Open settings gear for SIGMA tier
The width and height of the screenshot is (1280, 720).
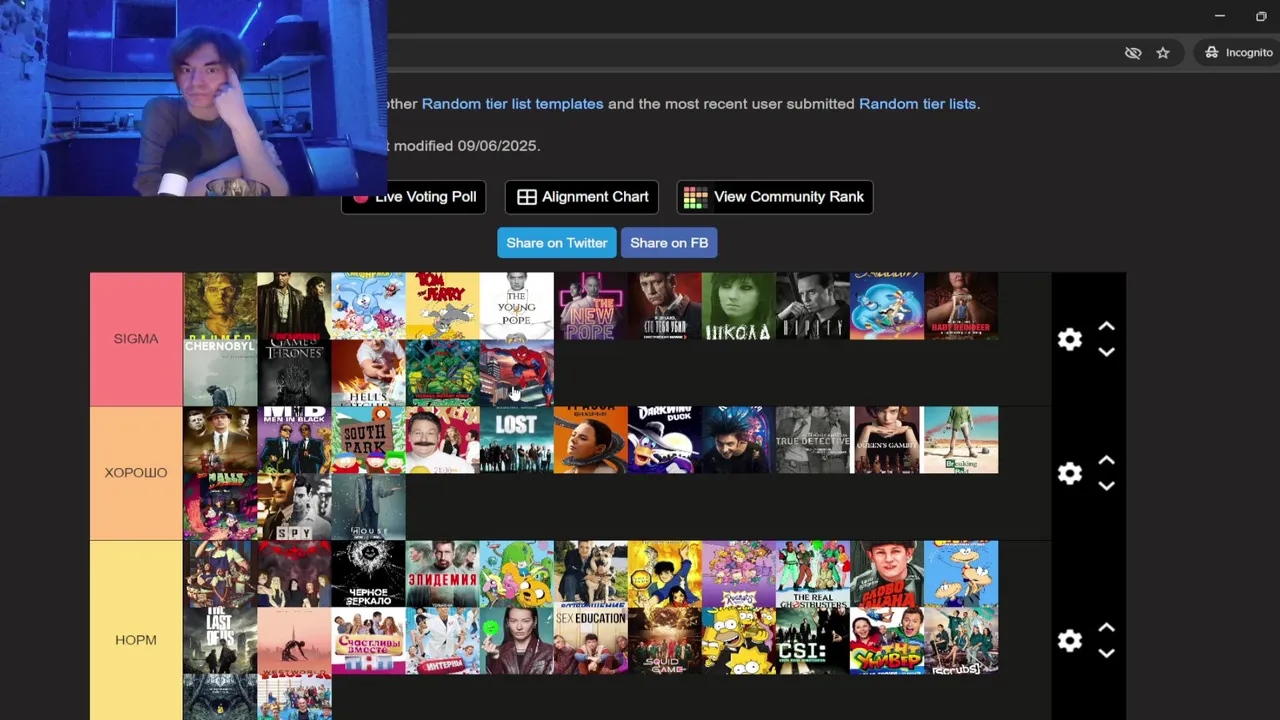[1070, 339]
